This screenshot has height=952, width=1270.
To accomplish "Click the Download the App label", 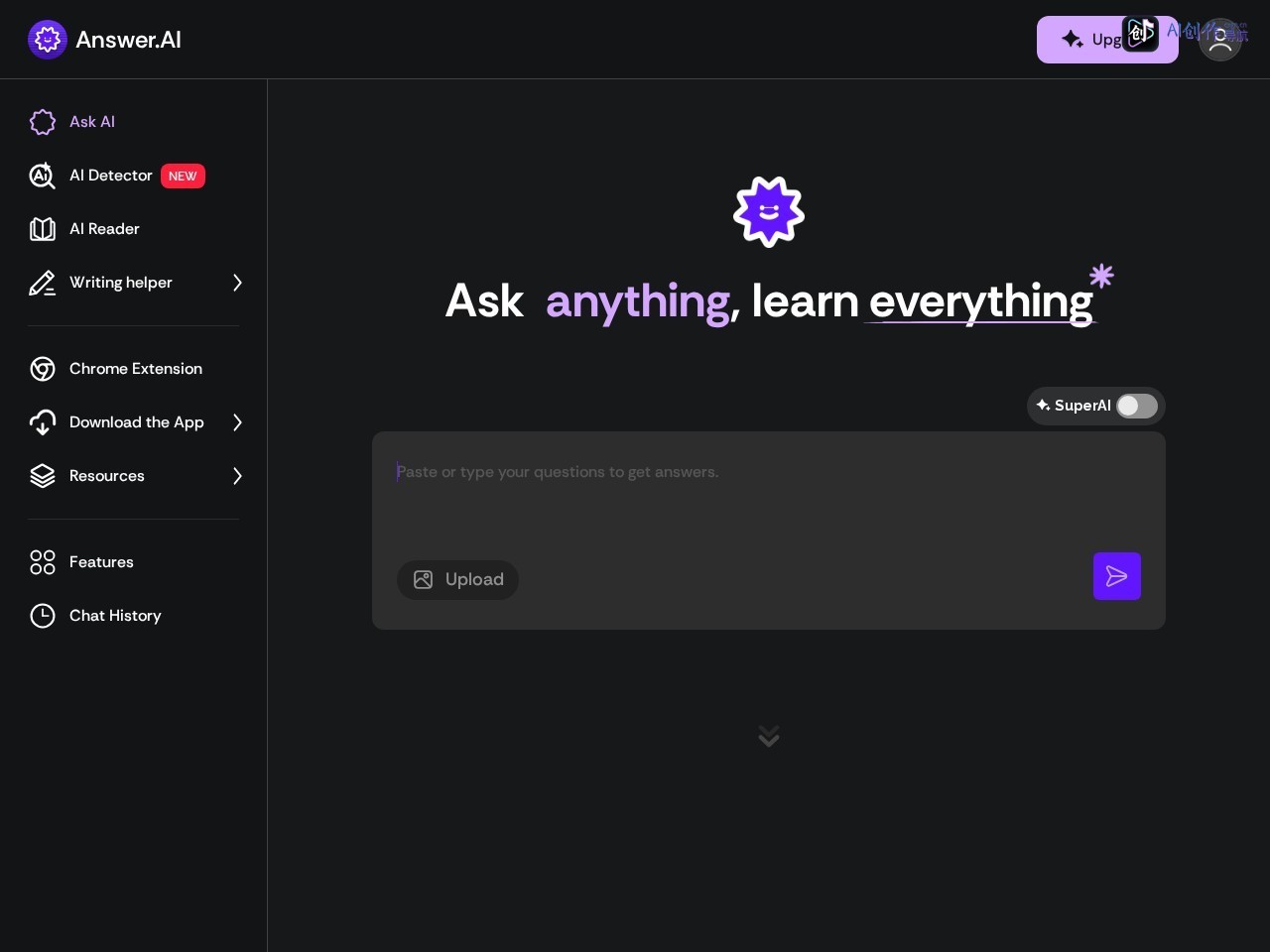I will 137,422.
